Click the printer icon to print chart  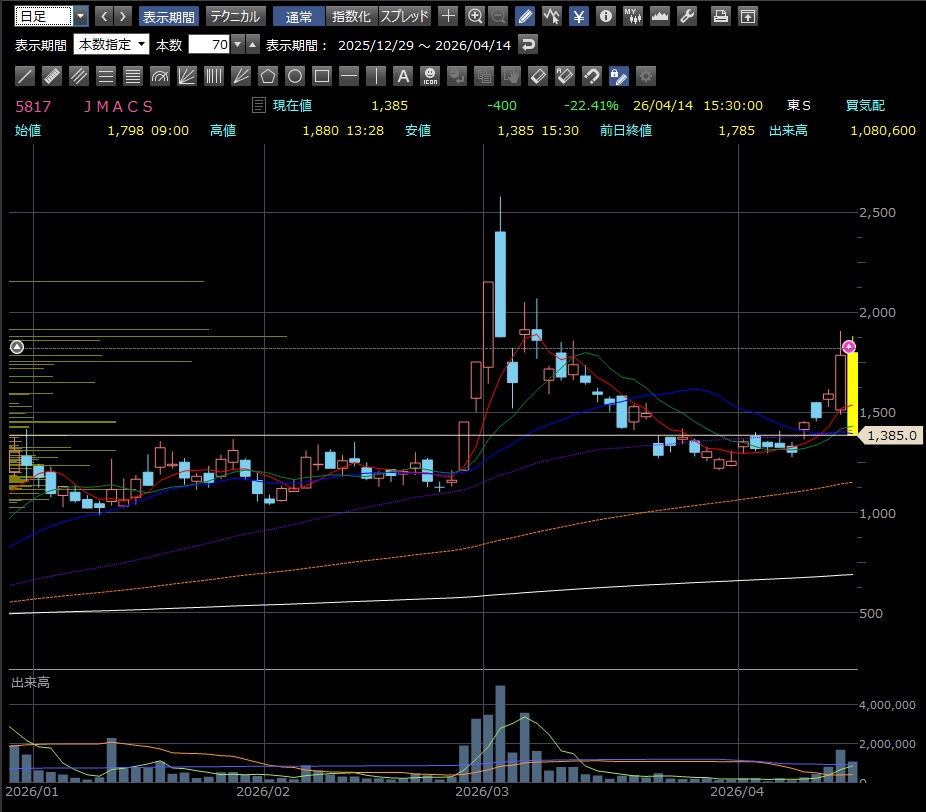(720, 16)
